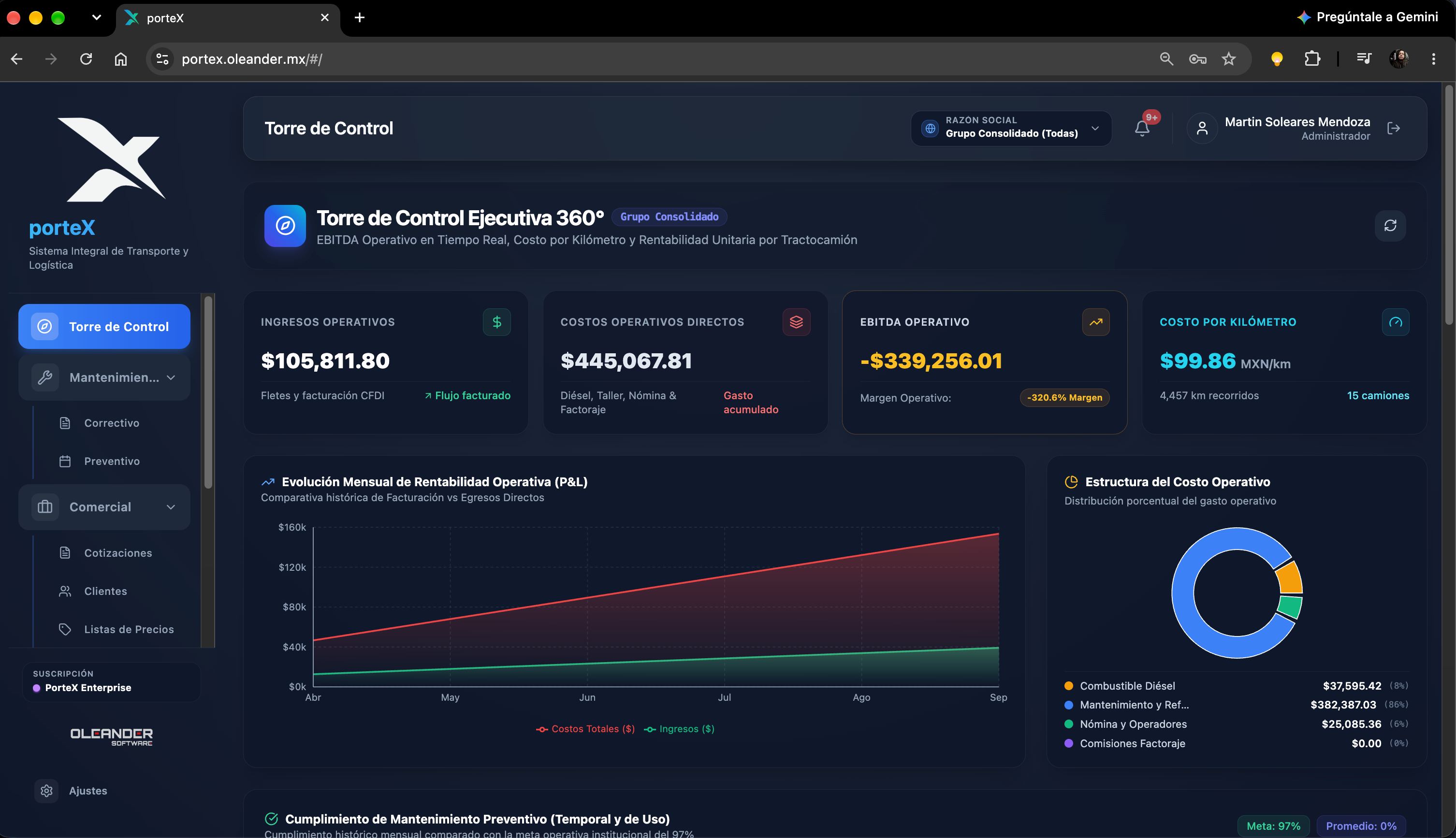Select Torre de Control in sidebar
1456x838 pixels.
[104, 326]
